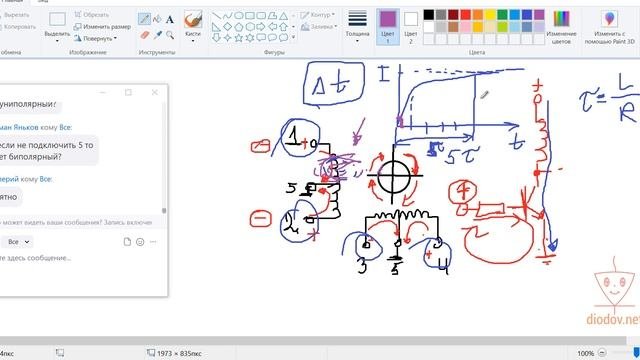Select the Color picker eyedropper tool
Image resolution: width=640 pixels, height=360 pixels.
(x=158, y=35)
